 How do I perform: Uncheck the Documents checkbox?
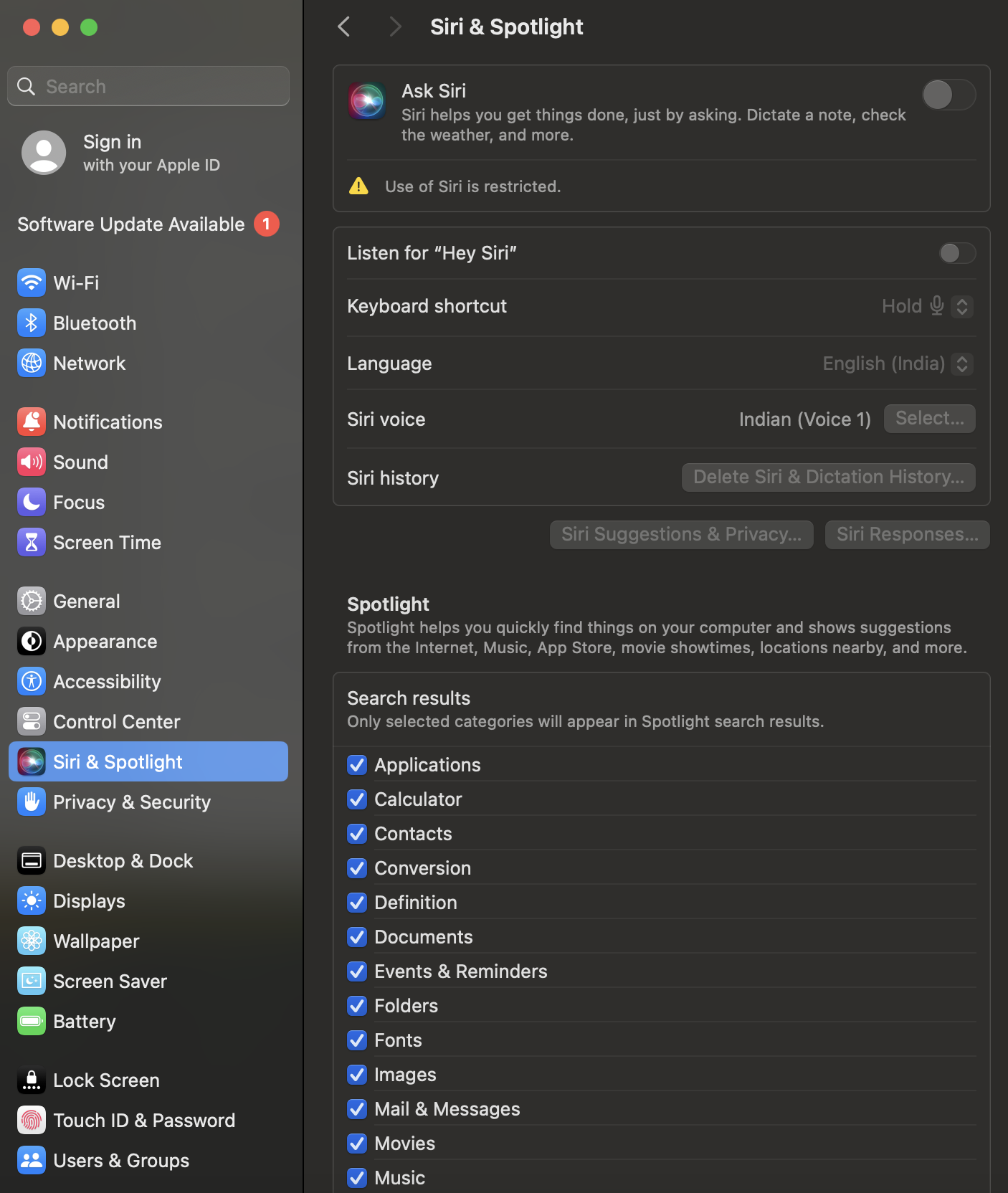tap(357, 937)
